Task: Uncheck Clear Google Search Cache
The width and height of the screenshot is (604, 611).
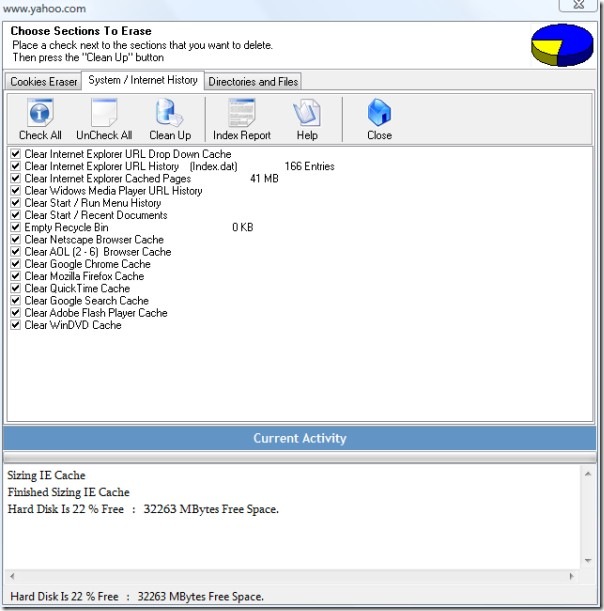Action: (x=16, y=300)
